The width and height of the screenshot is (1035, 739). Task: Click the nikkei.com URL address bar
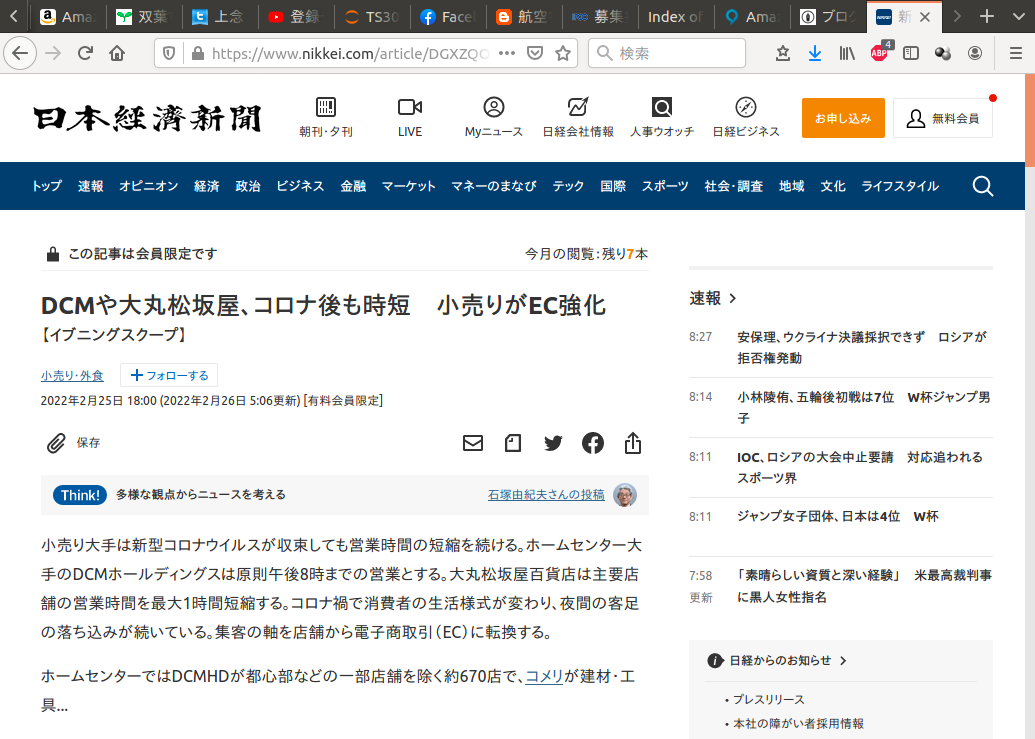tap(350, 53)
